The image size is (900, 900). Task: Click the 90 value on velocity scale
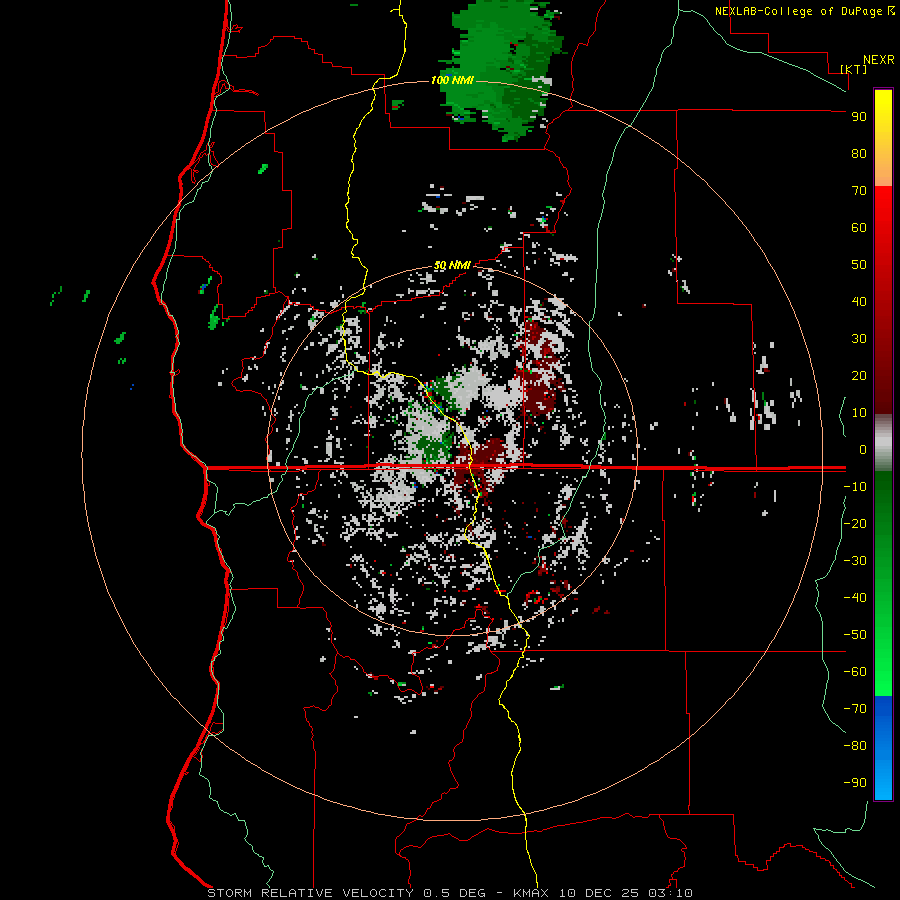click(x=859, y=117)
